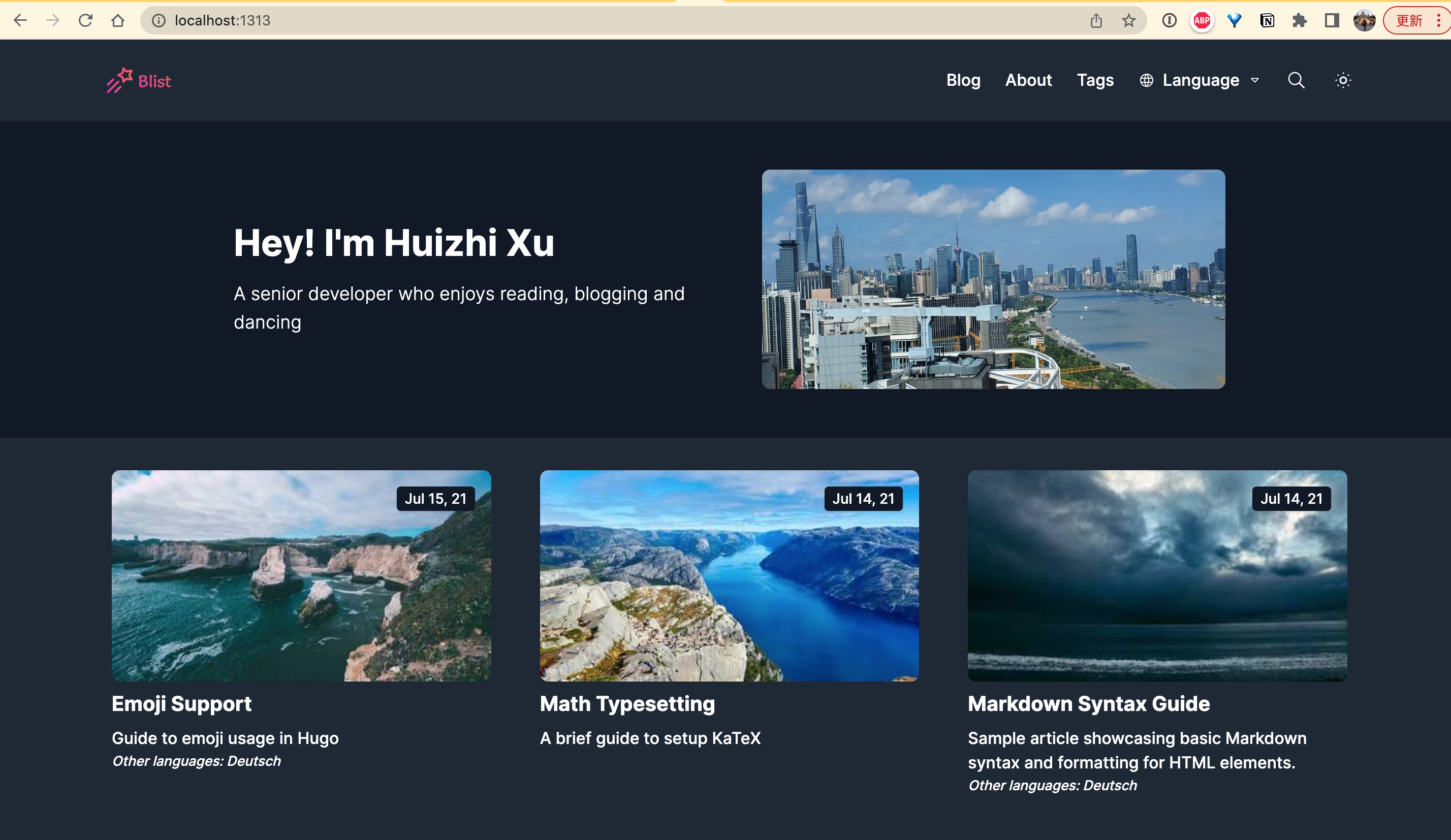Screen dimensions: 1451x840
Task: Click the Blist shooting star logo
Action: [x=120, y=81]
